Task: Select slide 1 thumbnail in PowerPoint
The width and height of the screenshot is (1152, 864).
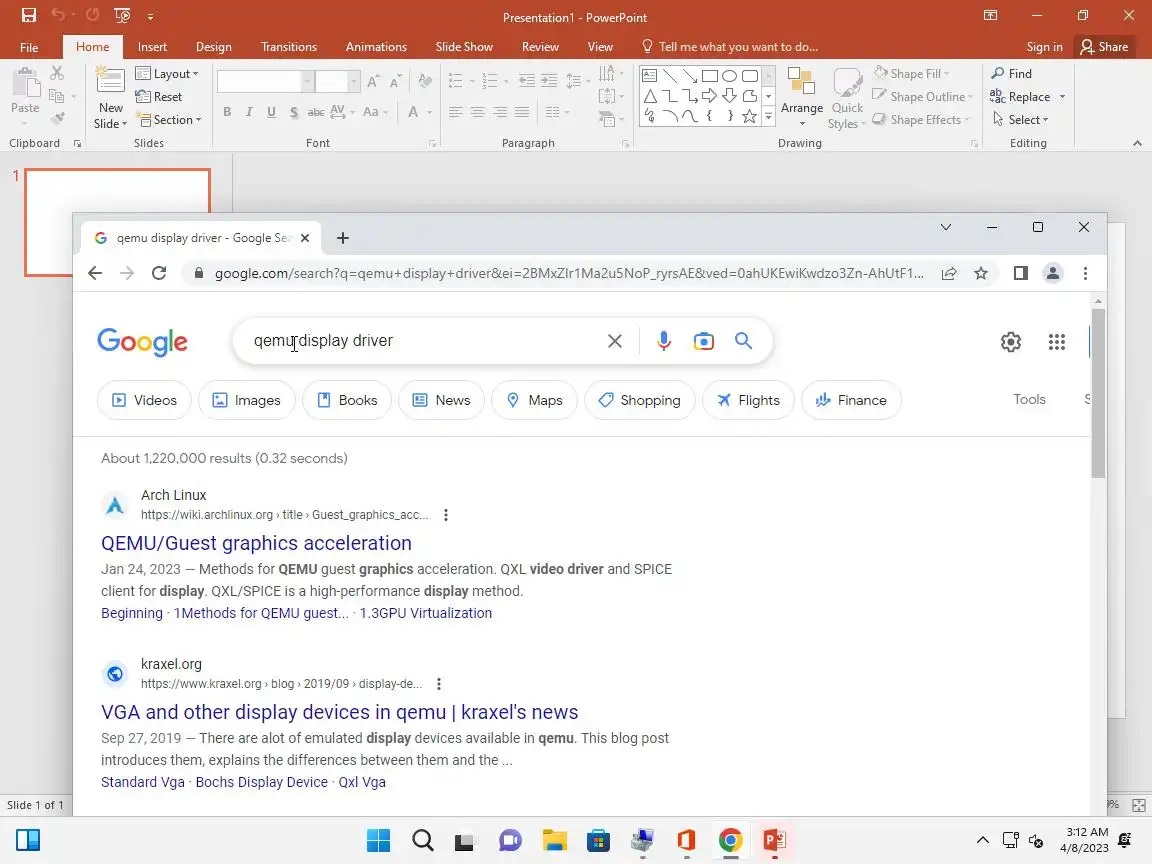Action: pyautogui.click(x=118, y=223)
